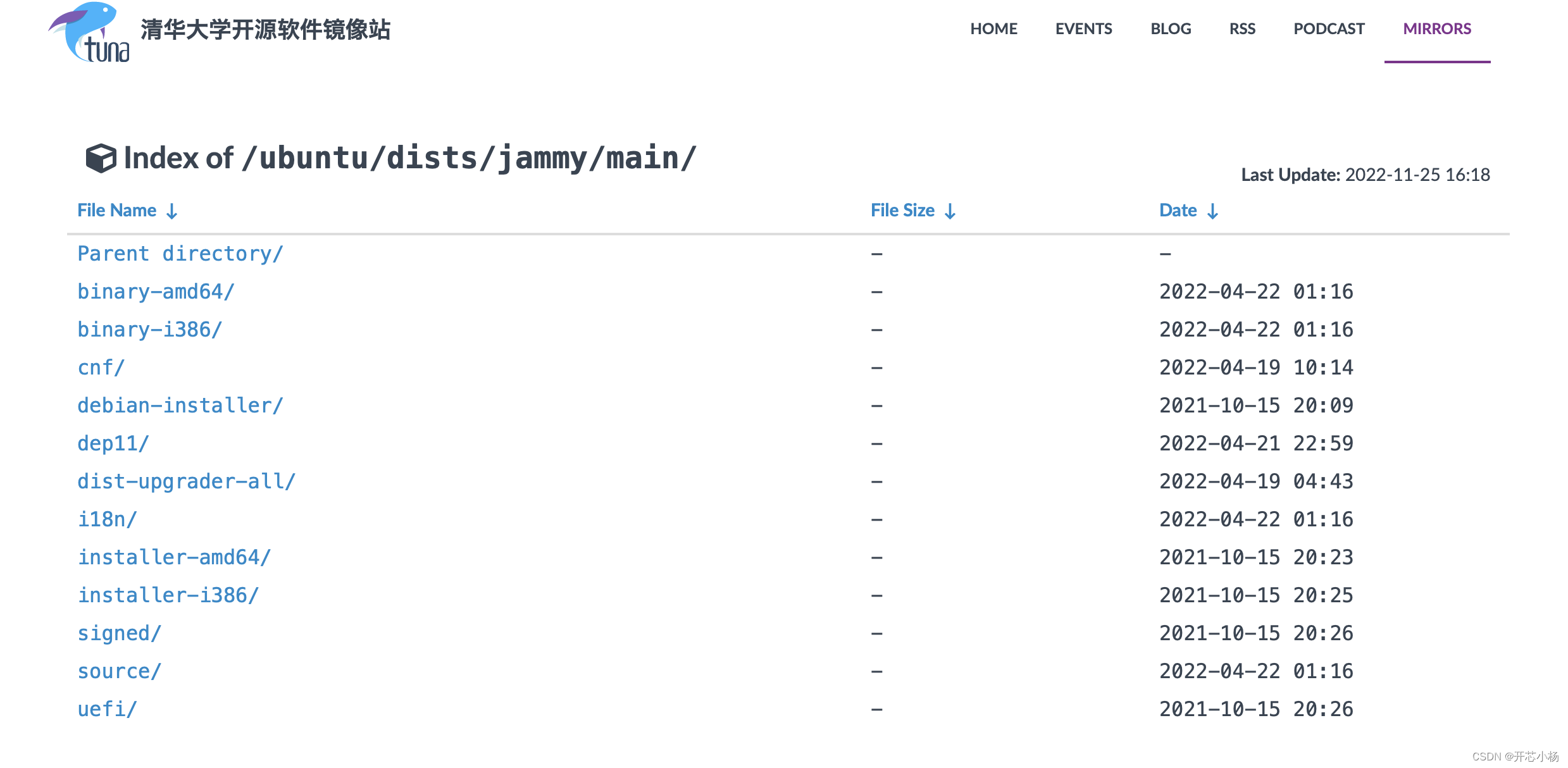The width and height of the screenshot is (1568, 768).
Task: Open the dist-upgrader-all/ directory
Action: (x=186, y=481)
